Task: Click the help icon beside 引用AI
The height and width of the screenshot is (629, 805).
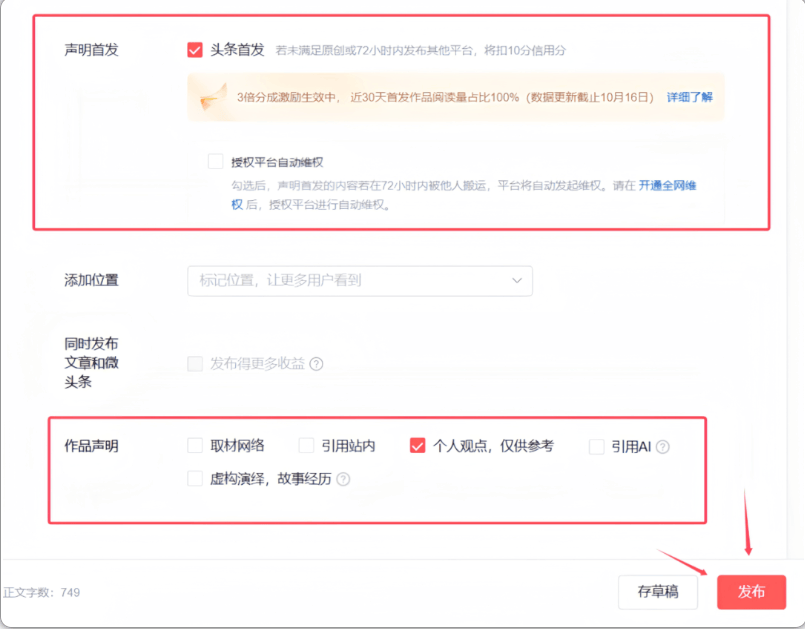Action: 662,447
